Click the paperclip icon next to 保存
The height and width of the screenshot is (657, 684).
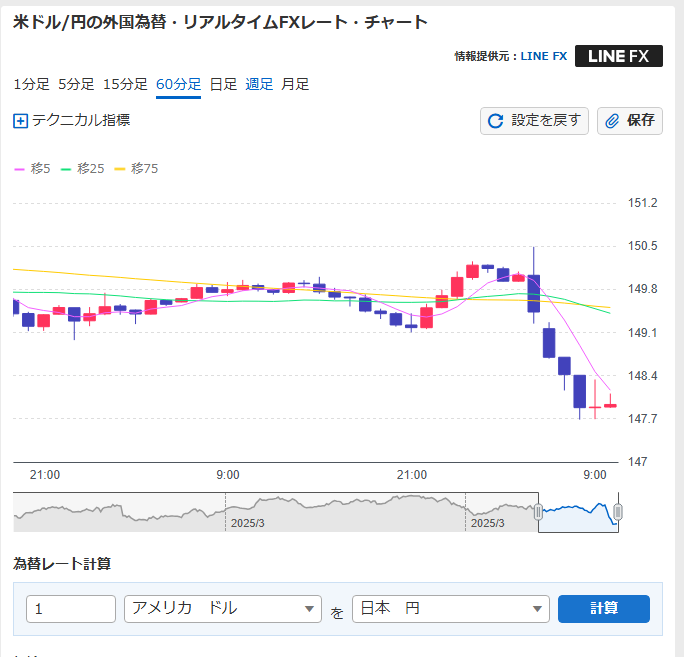613,121
